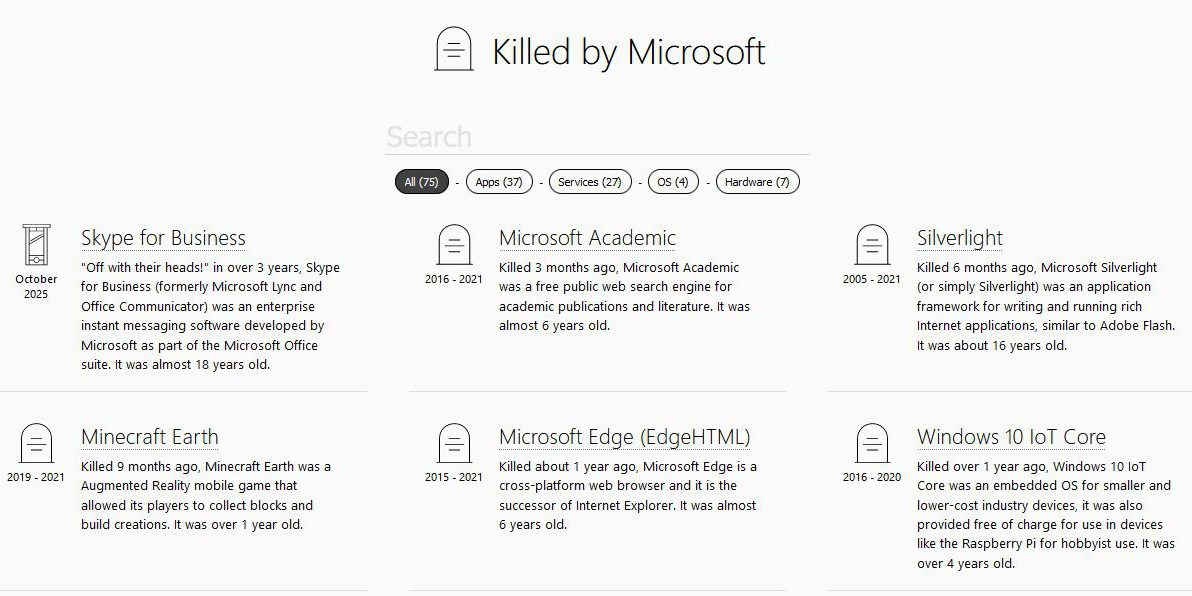Open the Microsoft Academic title link
This screenshot has height=596, width=1192.
pyautogui.click(x=587, y=238)
